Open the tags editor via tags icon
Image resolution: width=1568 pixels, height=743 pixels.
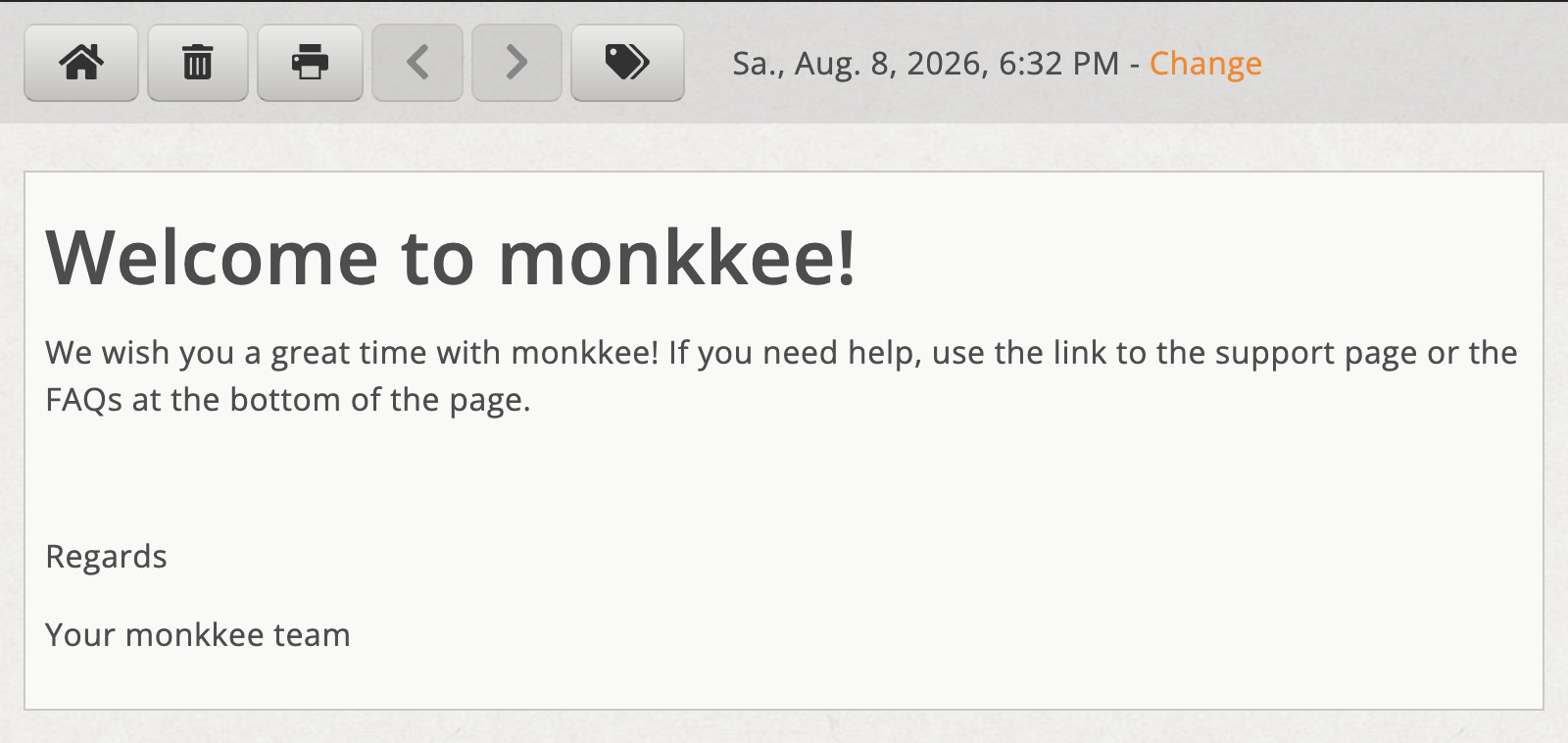click(627, 63)
